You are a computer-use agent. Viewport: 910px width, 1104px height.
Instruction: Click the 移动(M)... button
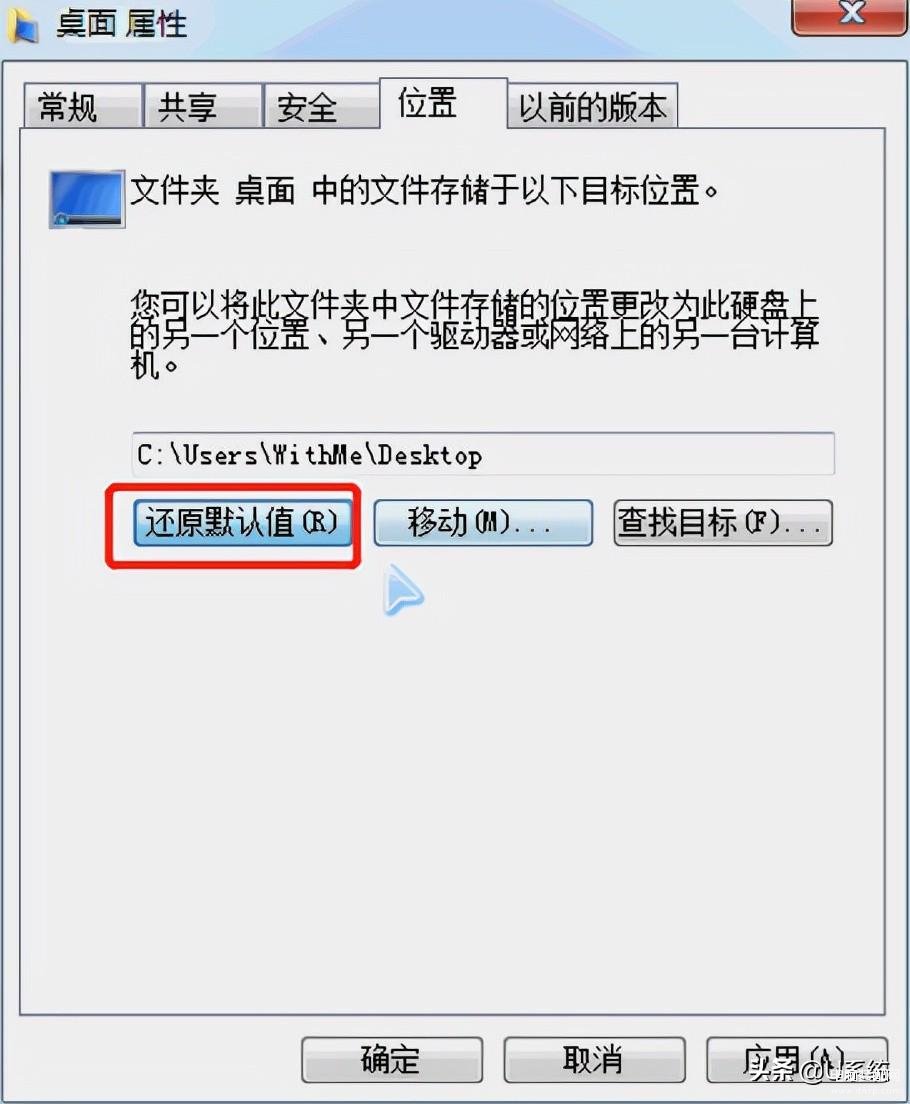482,523
